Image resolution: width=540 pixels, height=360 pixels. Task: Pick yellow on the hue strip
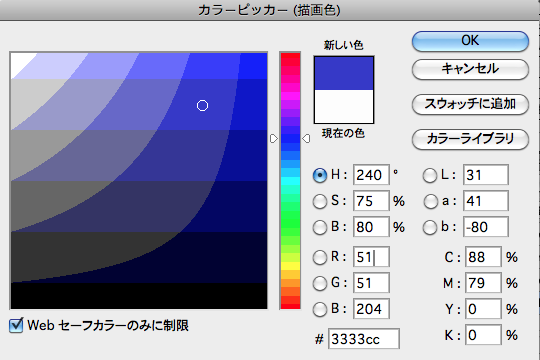[x=290, y=266]
